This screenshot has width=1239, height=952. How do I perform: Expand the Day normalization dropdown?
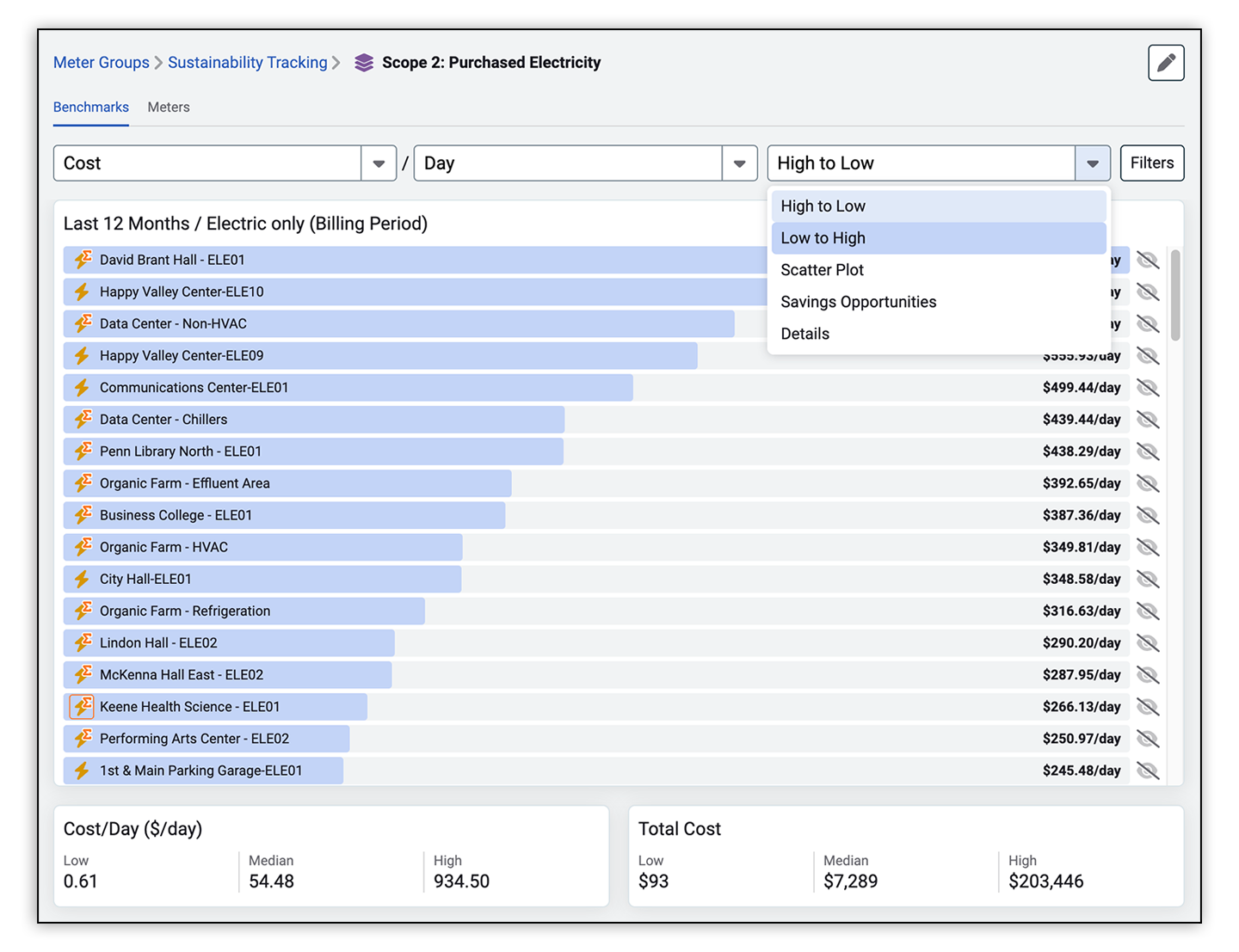tap(739, 163)
